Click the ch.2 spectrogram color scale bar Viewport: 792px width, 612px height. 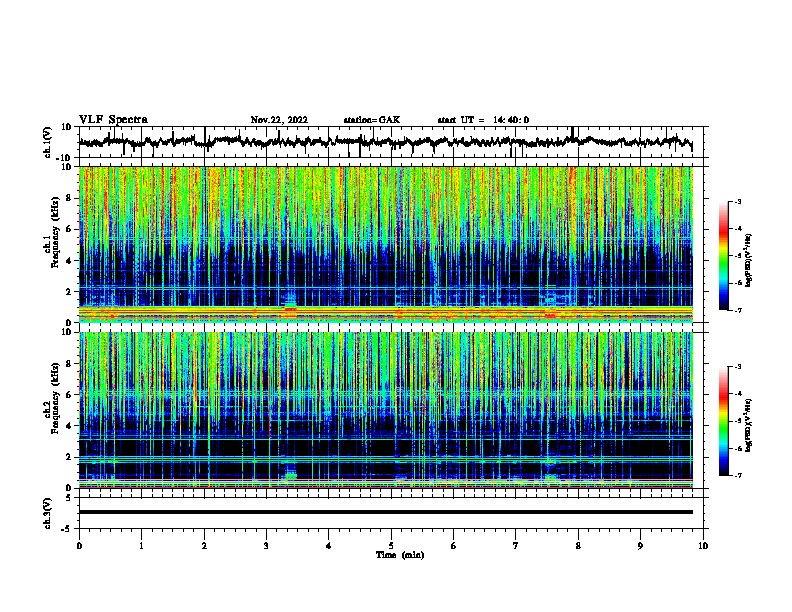point(723,421)
